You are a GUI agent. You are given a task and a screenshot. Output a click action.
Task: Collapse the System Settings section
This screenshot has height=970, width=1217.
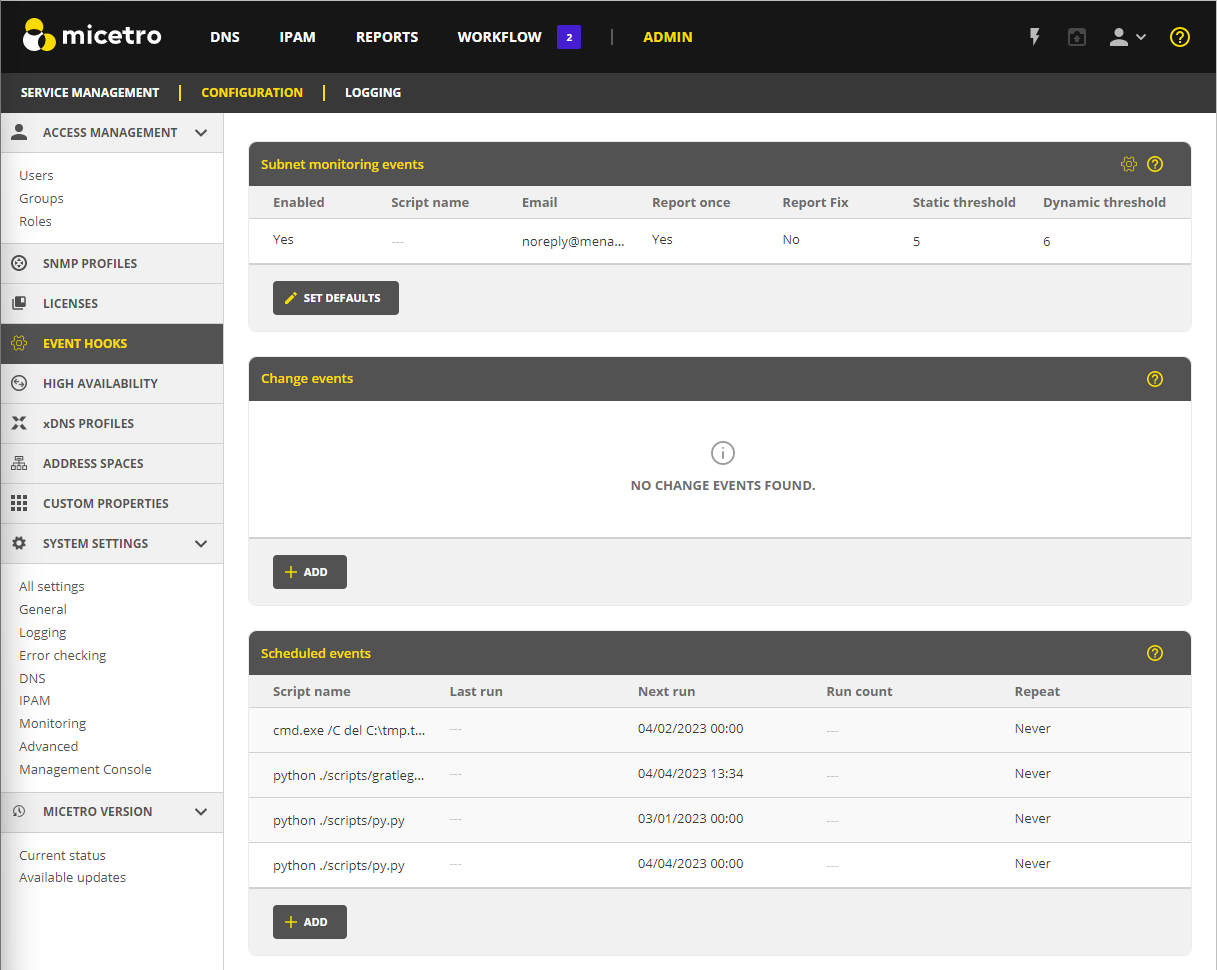coord(201,544)
